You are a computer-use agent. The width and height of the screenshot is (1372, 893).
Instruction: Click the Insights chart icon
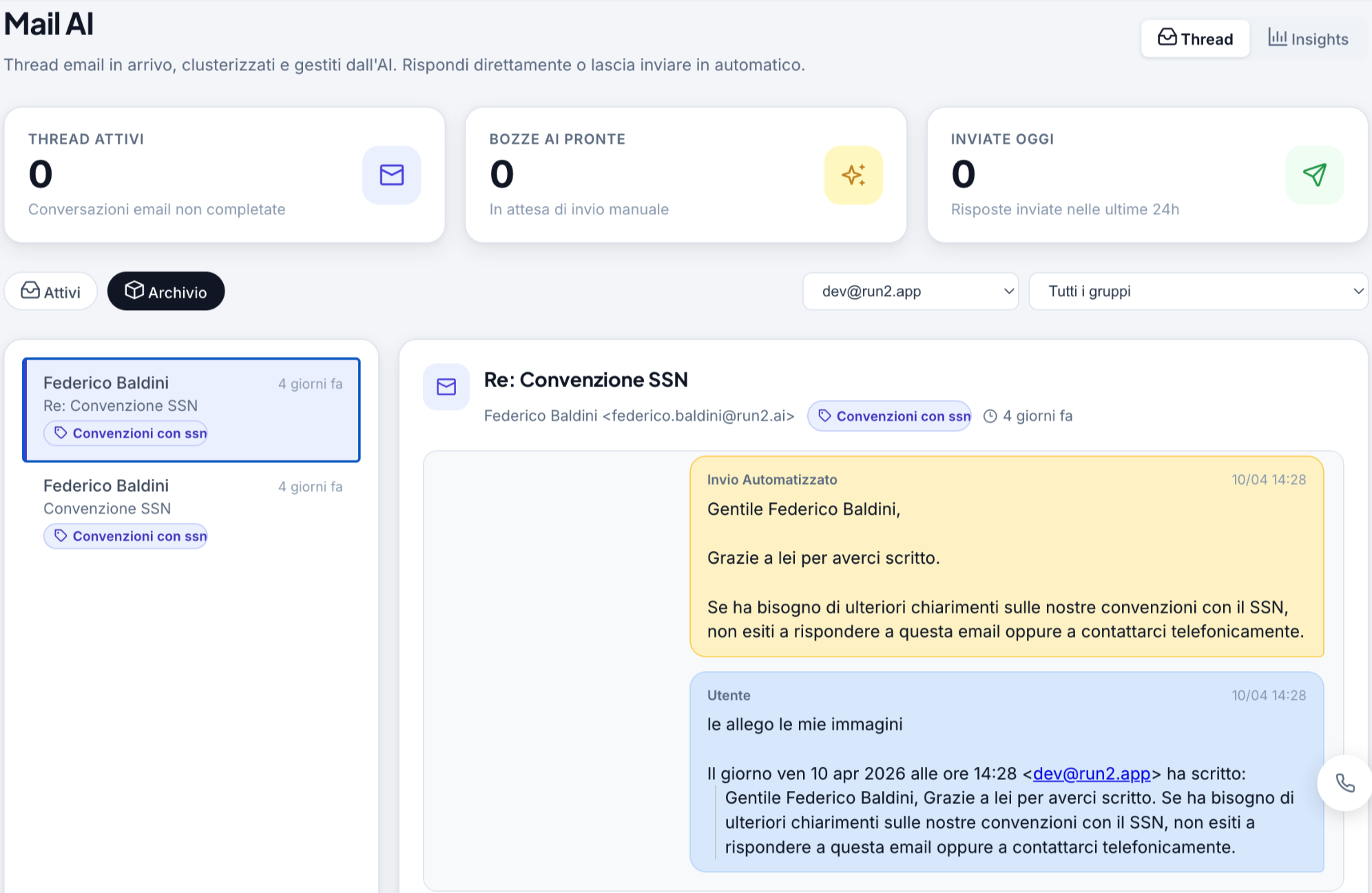click(x=1280, y=39)
